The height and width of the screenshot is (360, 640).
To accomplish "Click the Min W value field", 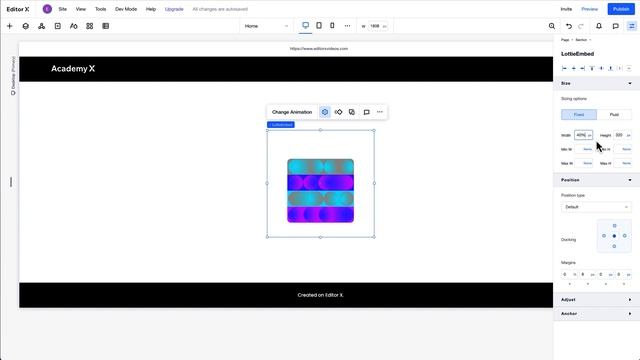I will tap(584, 149).
